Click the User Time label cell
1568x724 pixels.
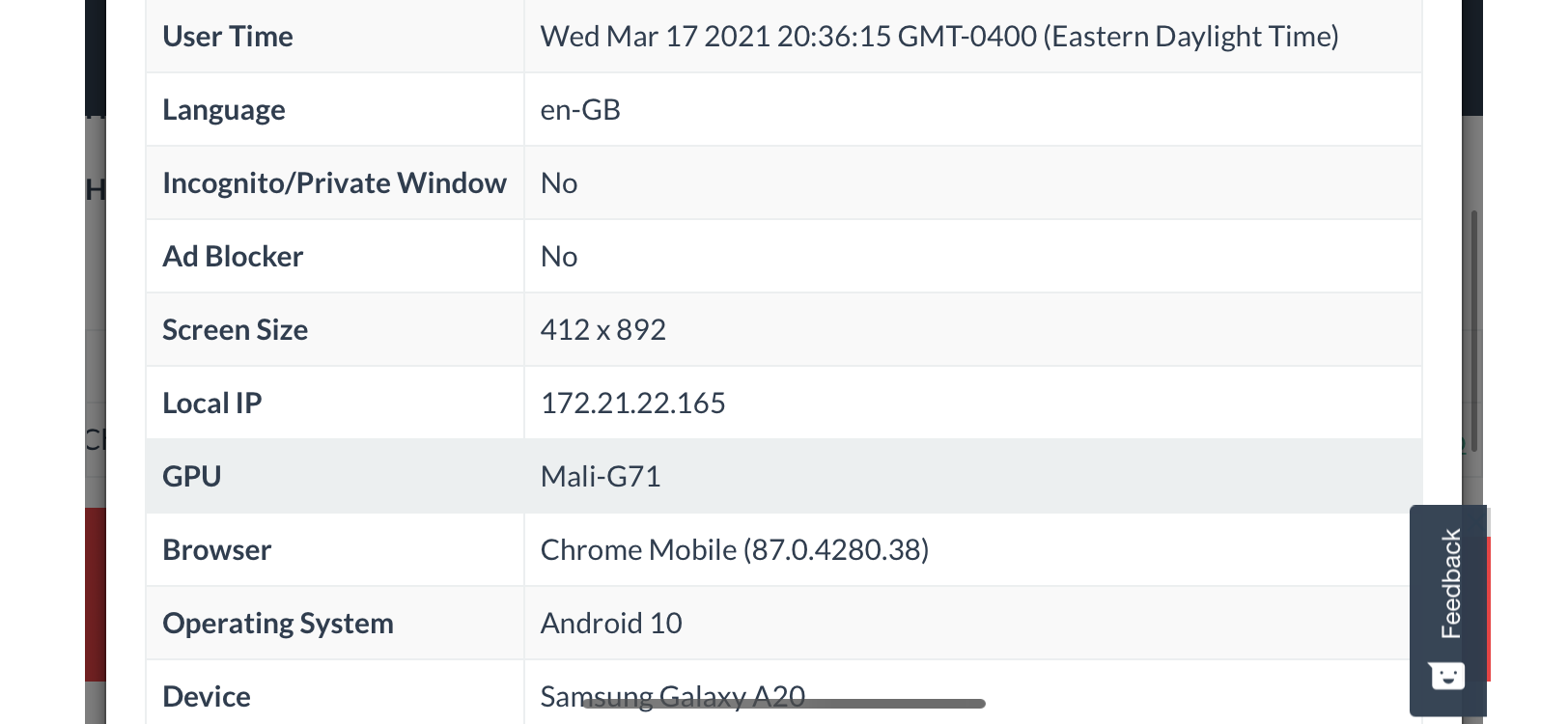[x=228, y=37]
